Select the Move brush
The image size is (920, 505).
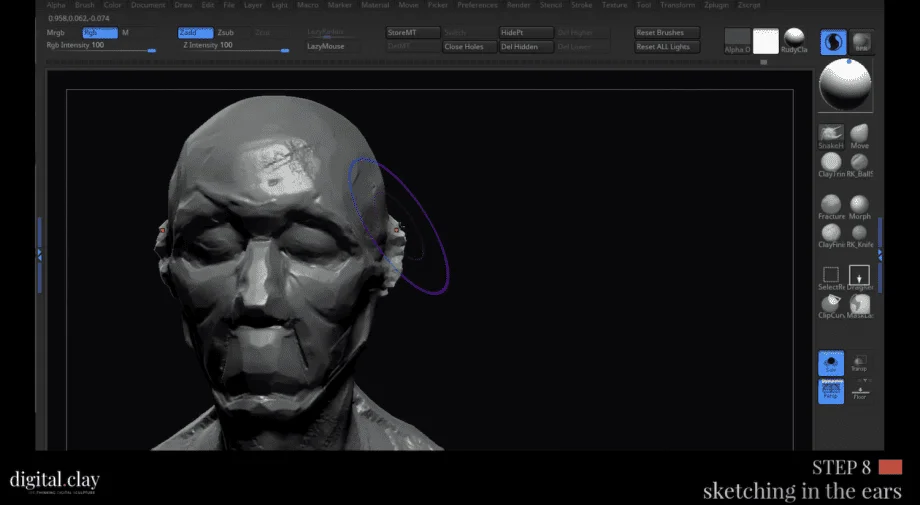(859, 133)
